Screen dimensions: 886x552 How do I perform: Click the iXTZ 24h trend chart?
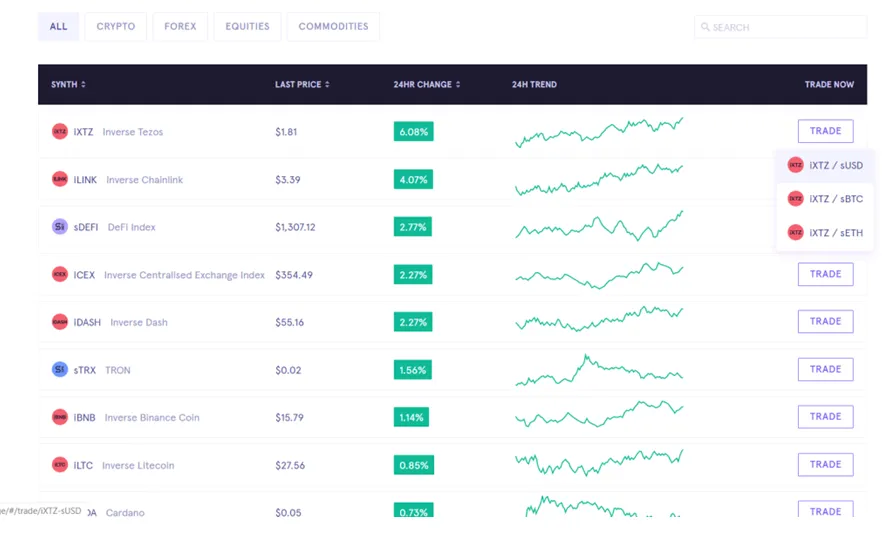(x=599, y=132)
